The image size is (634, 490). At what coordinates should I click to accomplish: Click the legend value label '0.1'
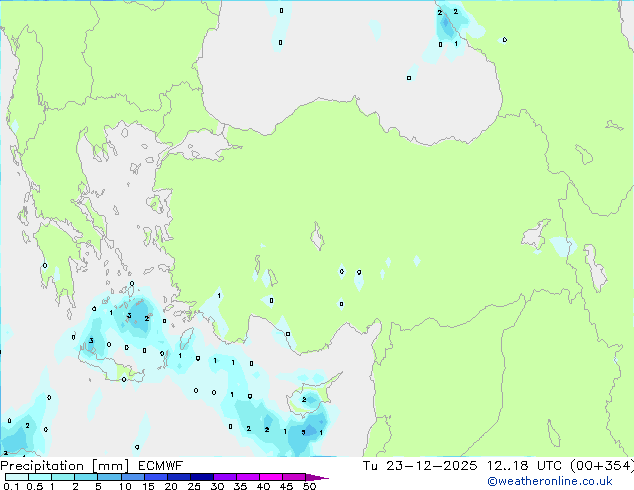click(11, 486)
